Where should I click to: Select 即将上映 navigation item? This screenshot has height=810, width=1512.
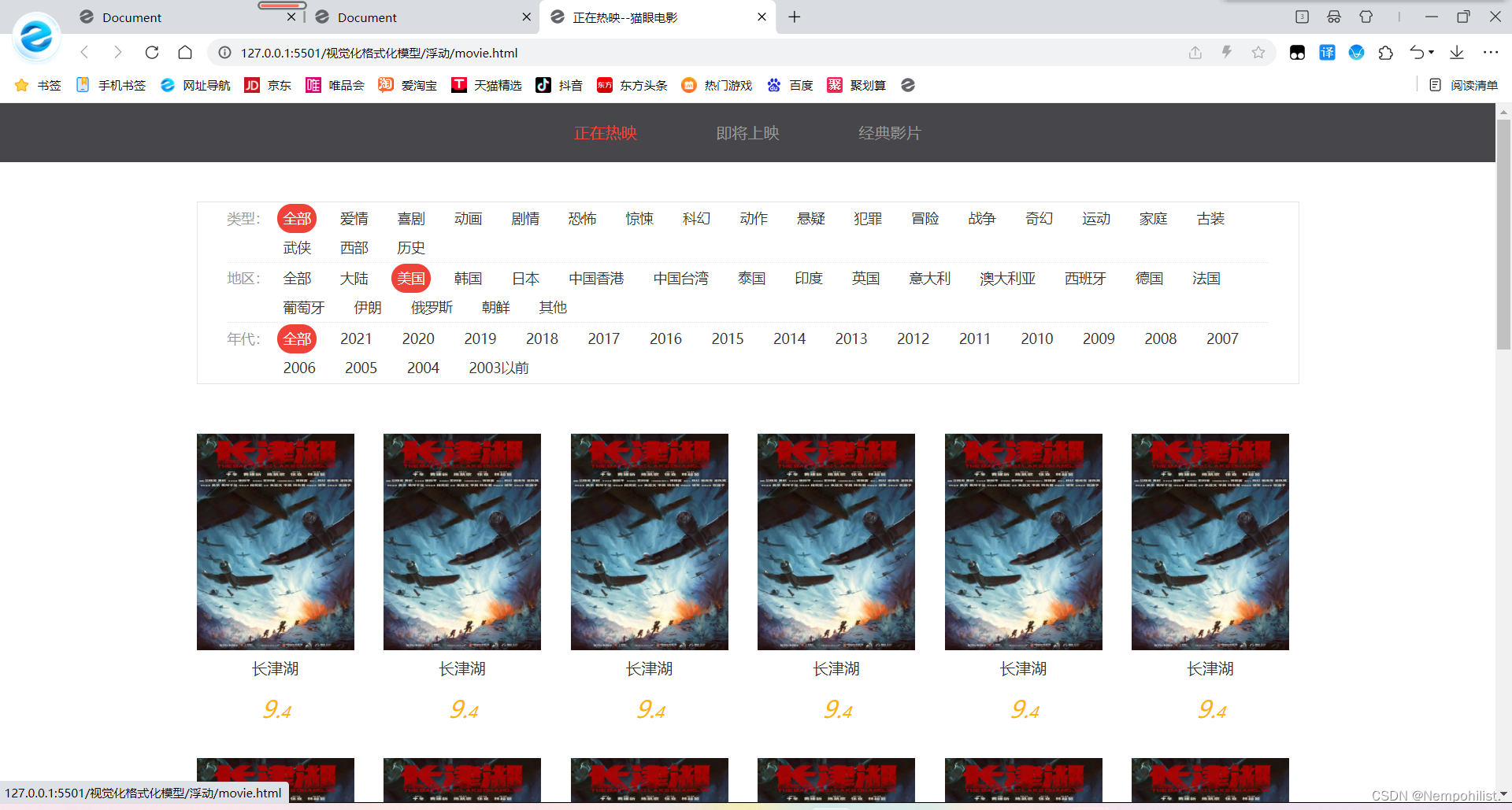click(x=747, y=133)
